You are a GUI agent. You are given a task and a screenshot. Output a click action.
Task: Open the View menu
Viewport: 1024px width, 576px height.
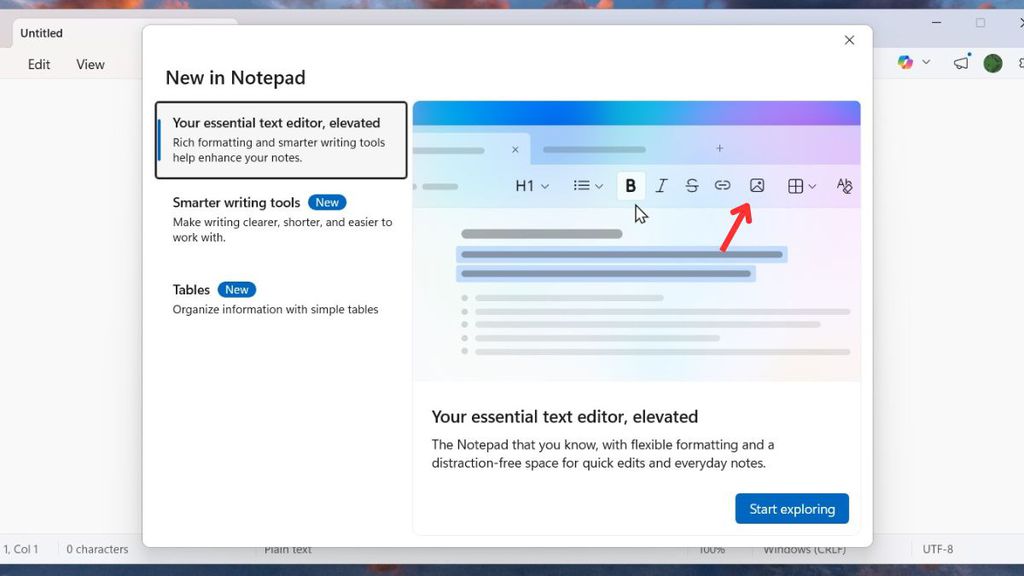tap(90, 64)
